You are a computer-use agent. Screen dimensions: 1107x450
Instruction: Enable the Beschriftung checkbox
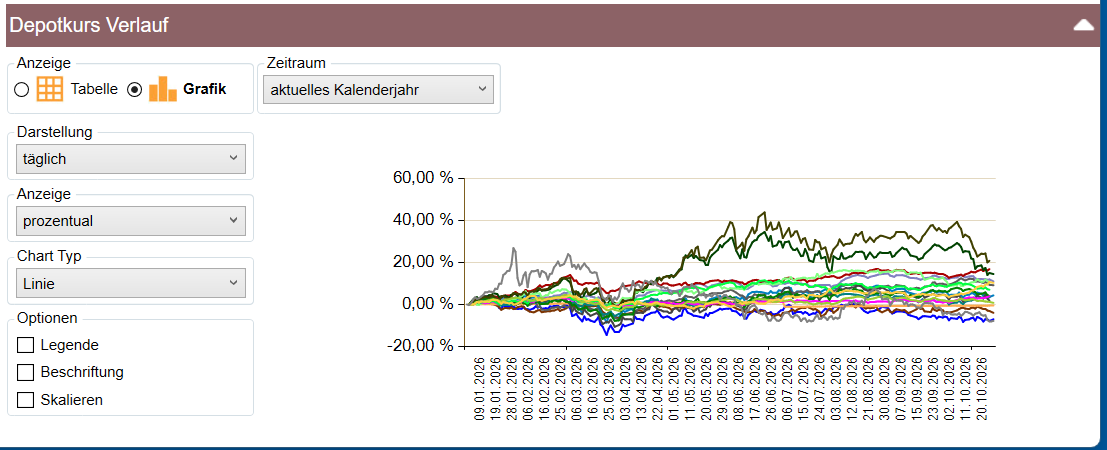click(25, 372)
